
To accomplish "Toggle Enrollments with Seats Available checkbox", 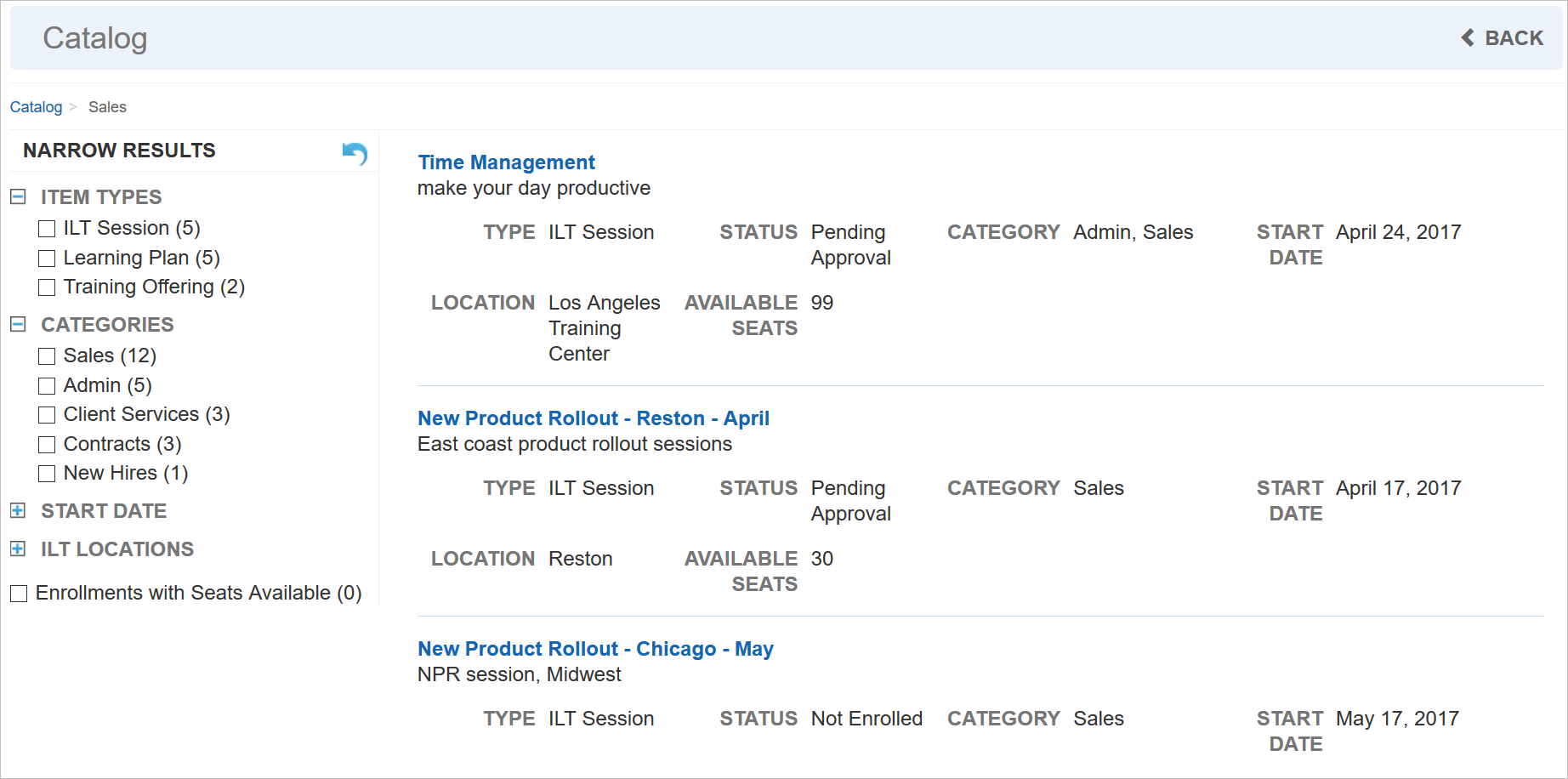I will [19, 594].
